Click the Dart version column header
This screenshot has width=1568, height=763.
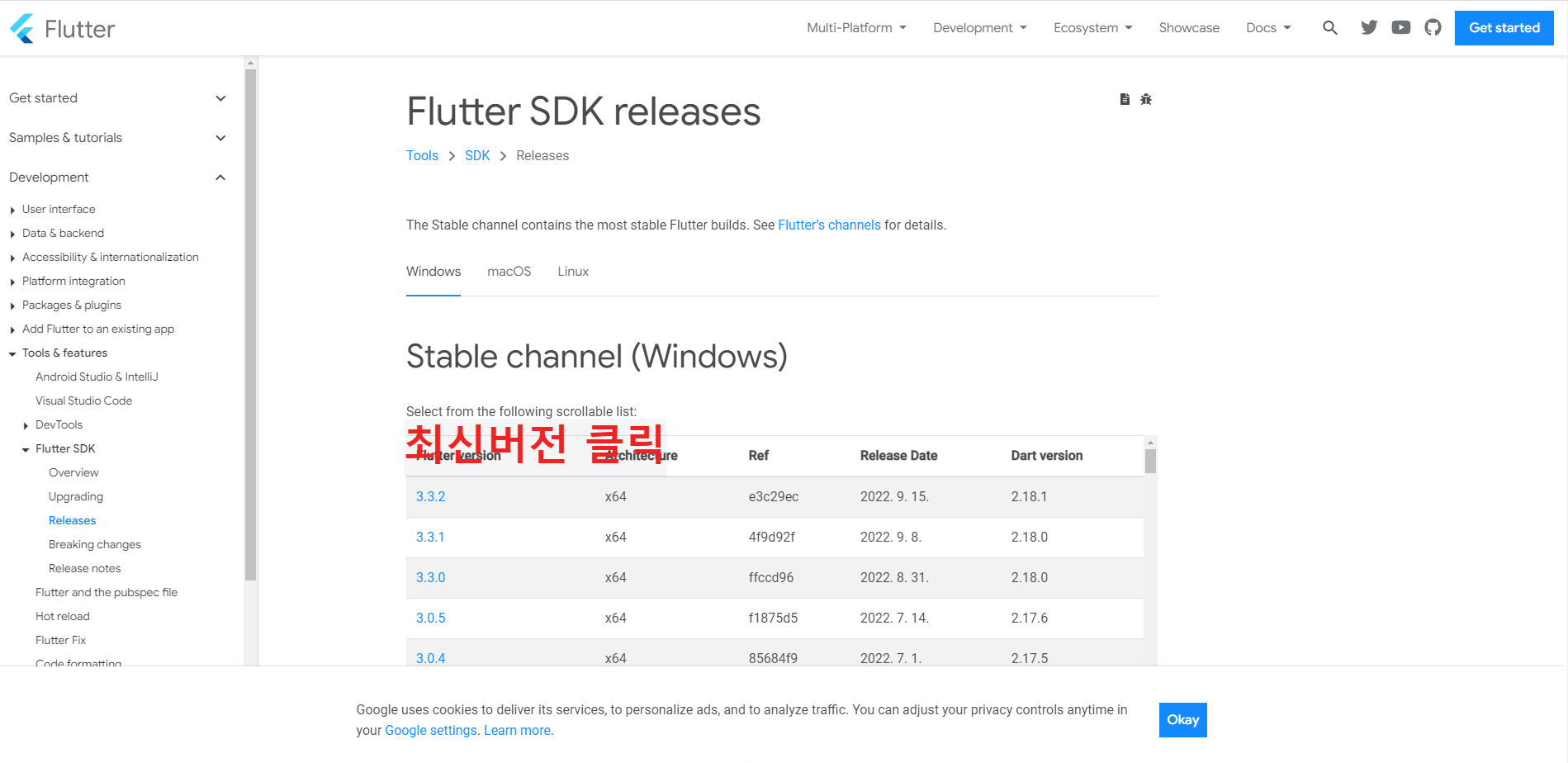click(1046, 455)
